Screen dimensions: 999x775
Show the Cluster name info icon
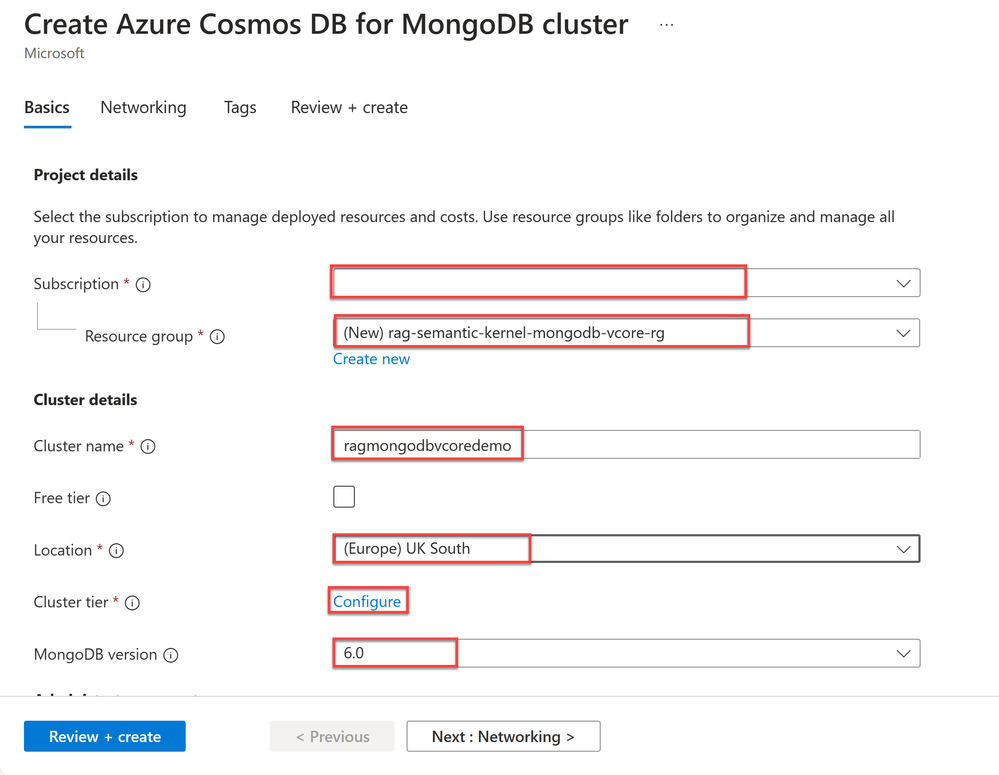coord(148,447)
